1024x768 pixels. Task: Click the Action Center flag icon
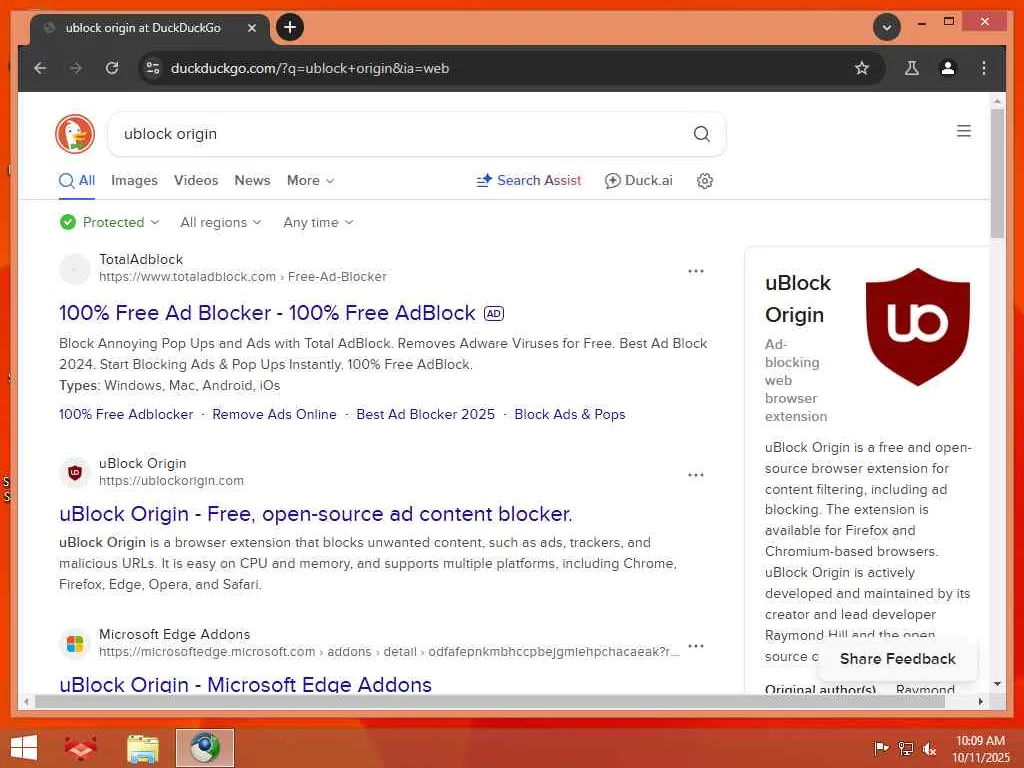(x=881, y=748)
